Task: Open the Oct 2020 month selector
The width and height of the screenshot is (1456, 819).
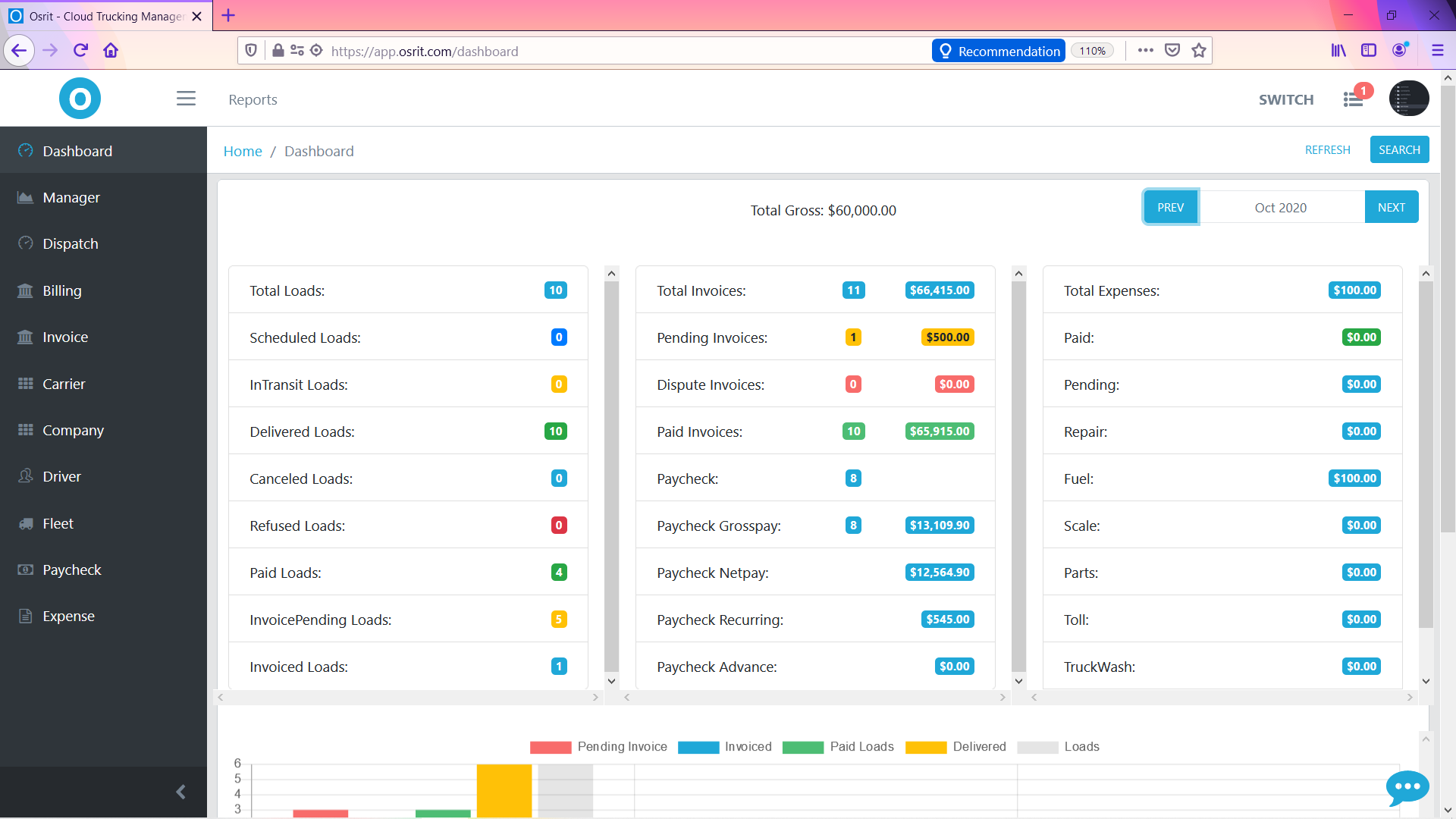Action: 1281,207
